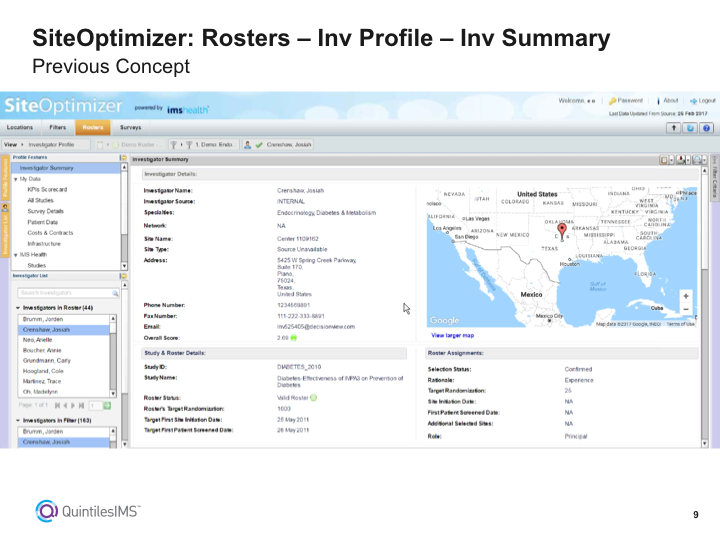Image resolution: width=720 pixels, height=540 pixels.
Task: Click the blue refresh toolbar button
Action: (690, 128)
